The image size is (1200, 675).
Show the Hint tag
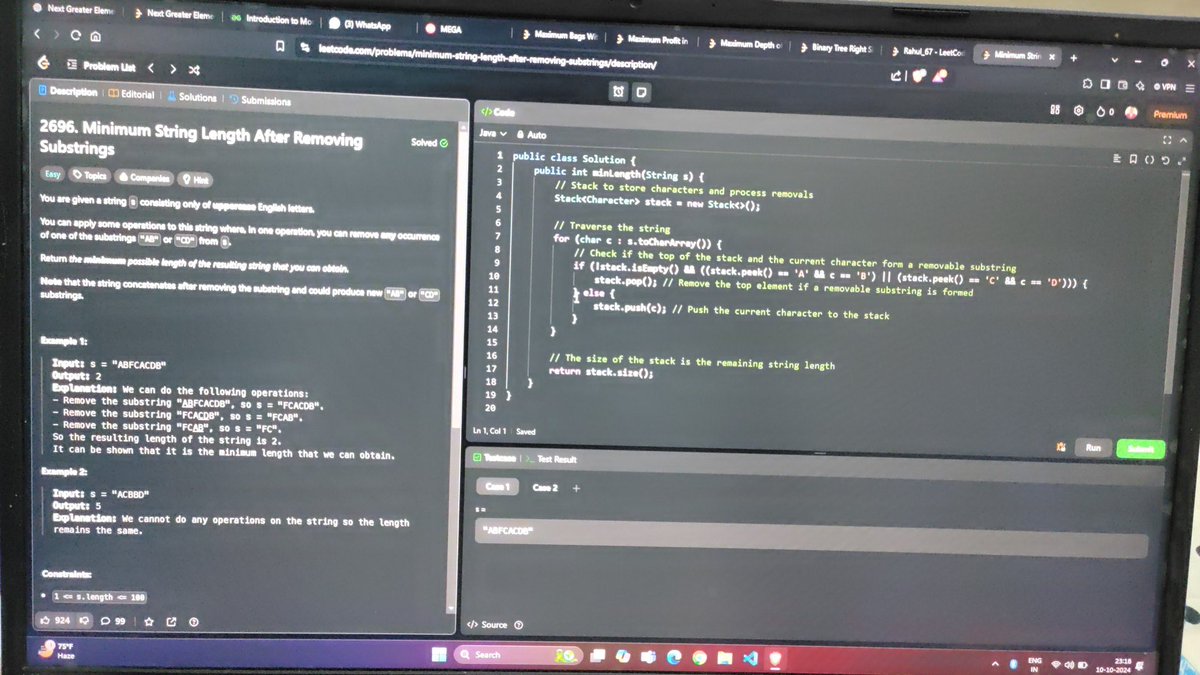pos(195,179)
